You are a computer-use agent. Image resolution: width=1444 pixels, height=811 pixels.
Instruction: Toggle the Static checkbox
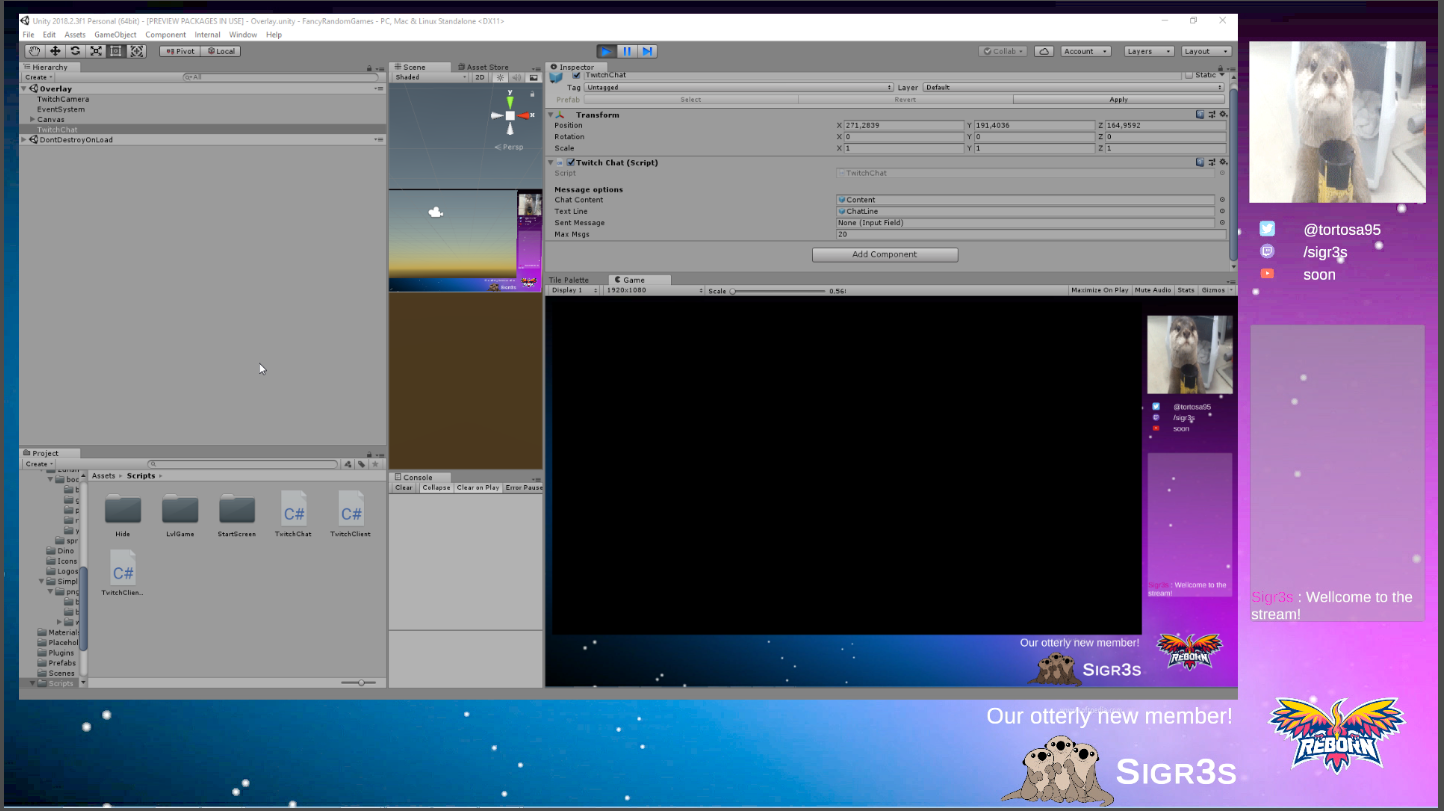tap(1189, 75)
